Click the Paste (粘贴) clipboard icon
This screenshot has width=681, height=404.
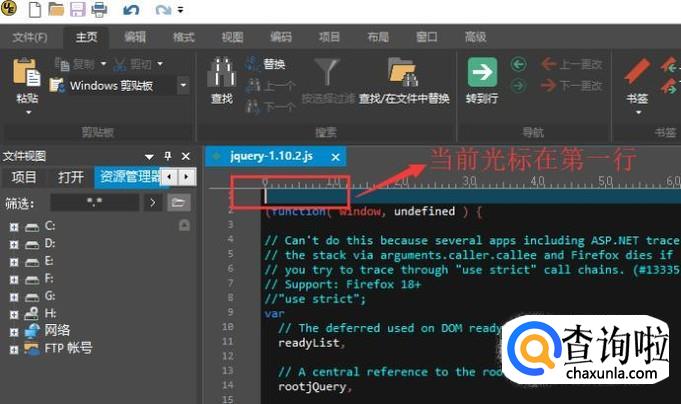27,74
